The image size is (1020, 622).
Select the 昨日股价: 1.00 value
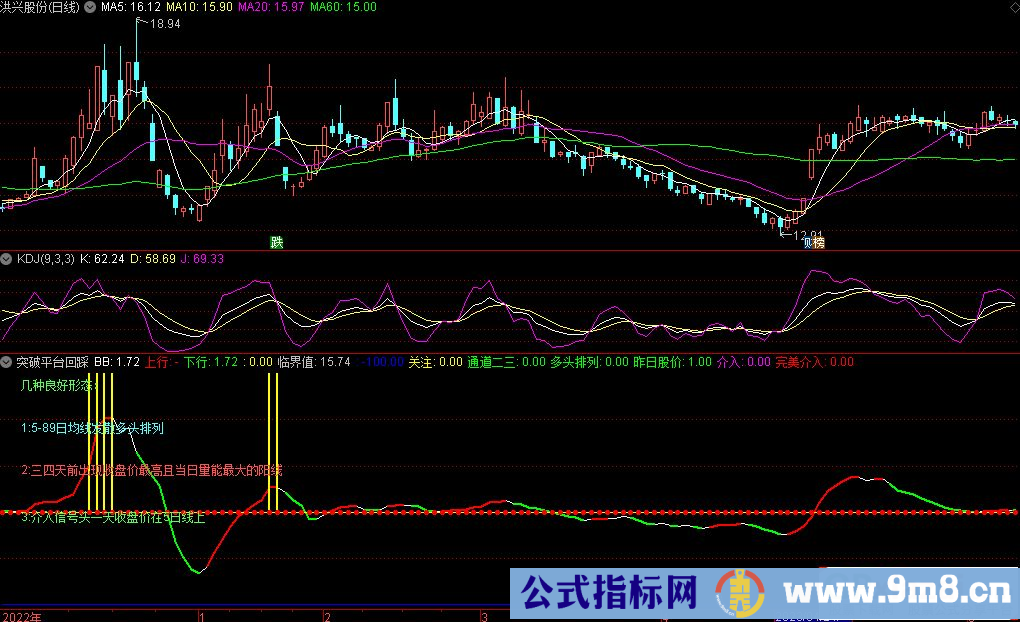point(673,362)
